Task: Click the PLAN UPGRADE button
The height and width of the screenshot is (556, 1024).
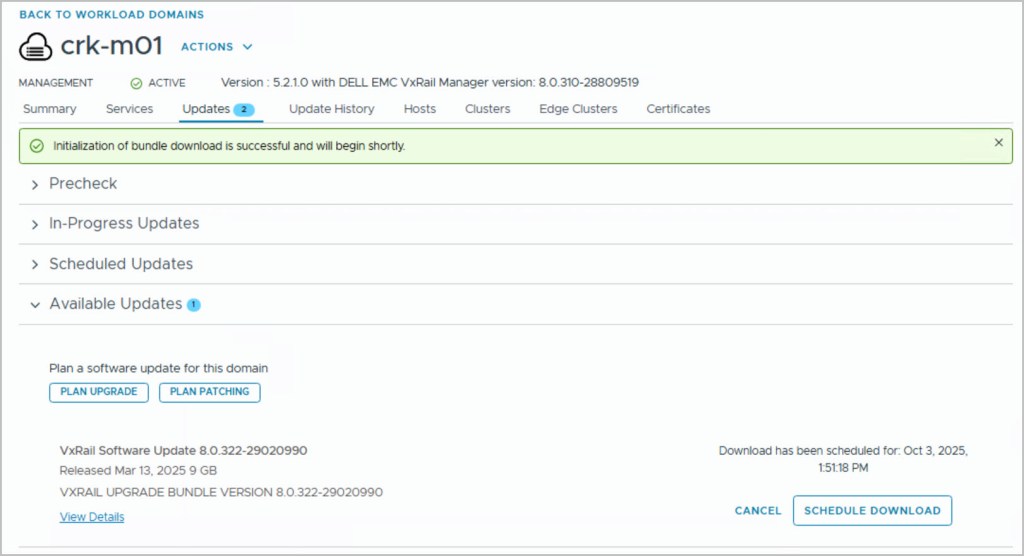Action: click(99, 392)
